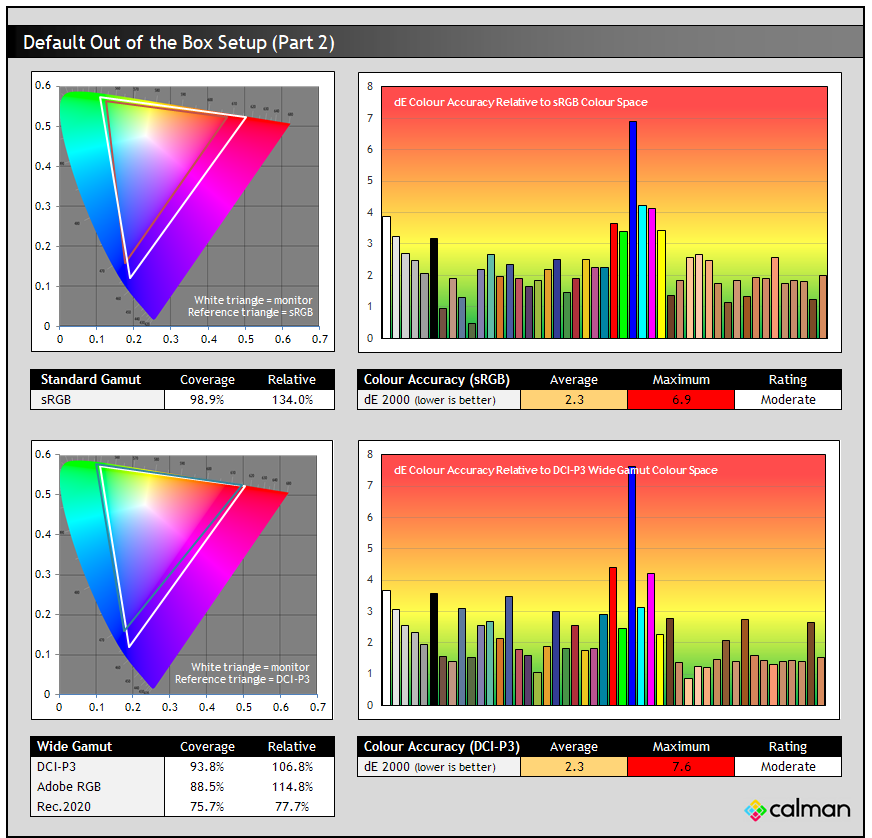Click the black bar in the sRGB chart
Image resolution: width=872 pixels, height=838 pixels.
point(434,288)
